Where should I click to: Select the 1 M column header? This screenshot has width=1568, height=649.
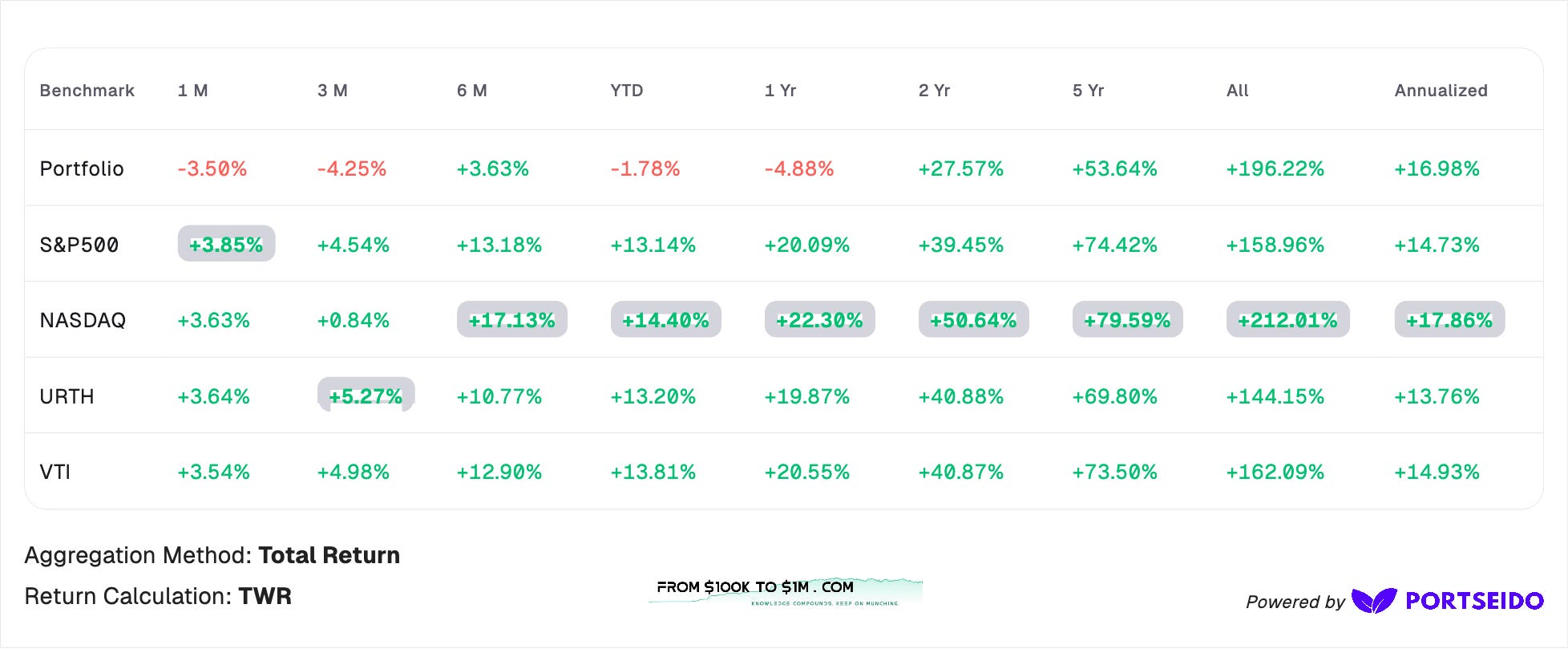click(192, 91)
